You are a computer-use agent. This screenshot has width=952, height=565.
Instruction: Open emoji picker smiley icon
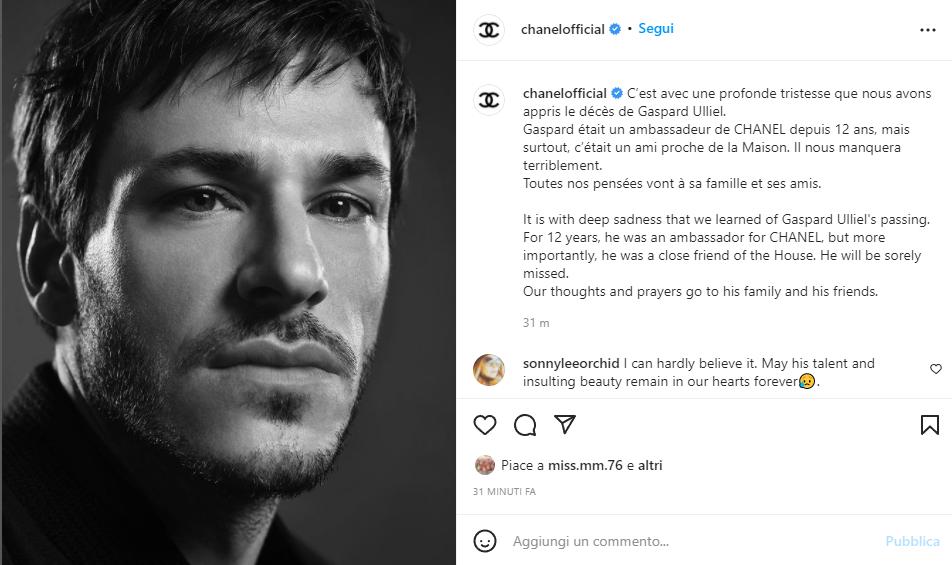[x=484, y=541]
